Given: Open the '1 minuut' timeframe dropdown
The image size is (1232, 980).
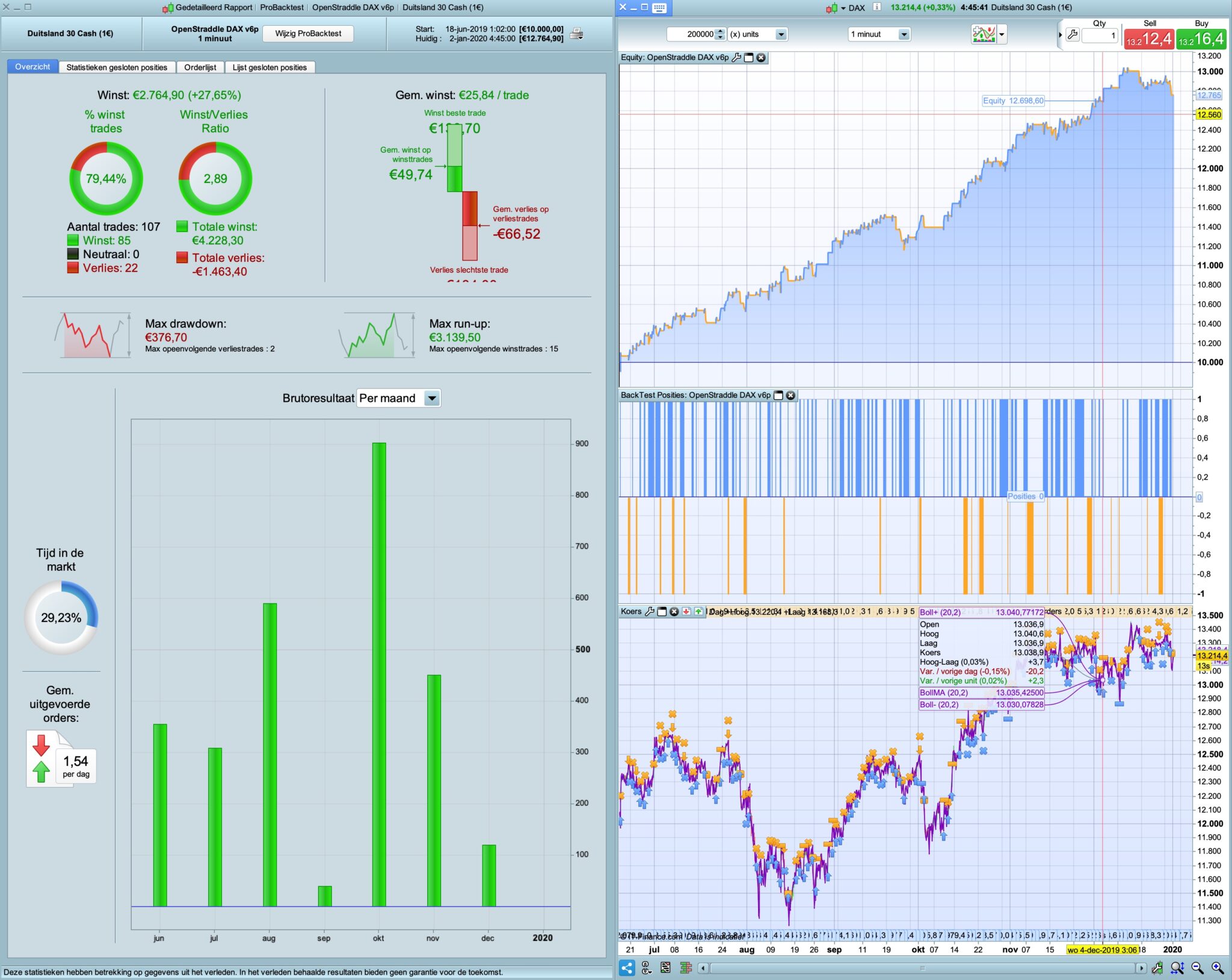Looking at the screenshot, I should [x=904, y=34].
